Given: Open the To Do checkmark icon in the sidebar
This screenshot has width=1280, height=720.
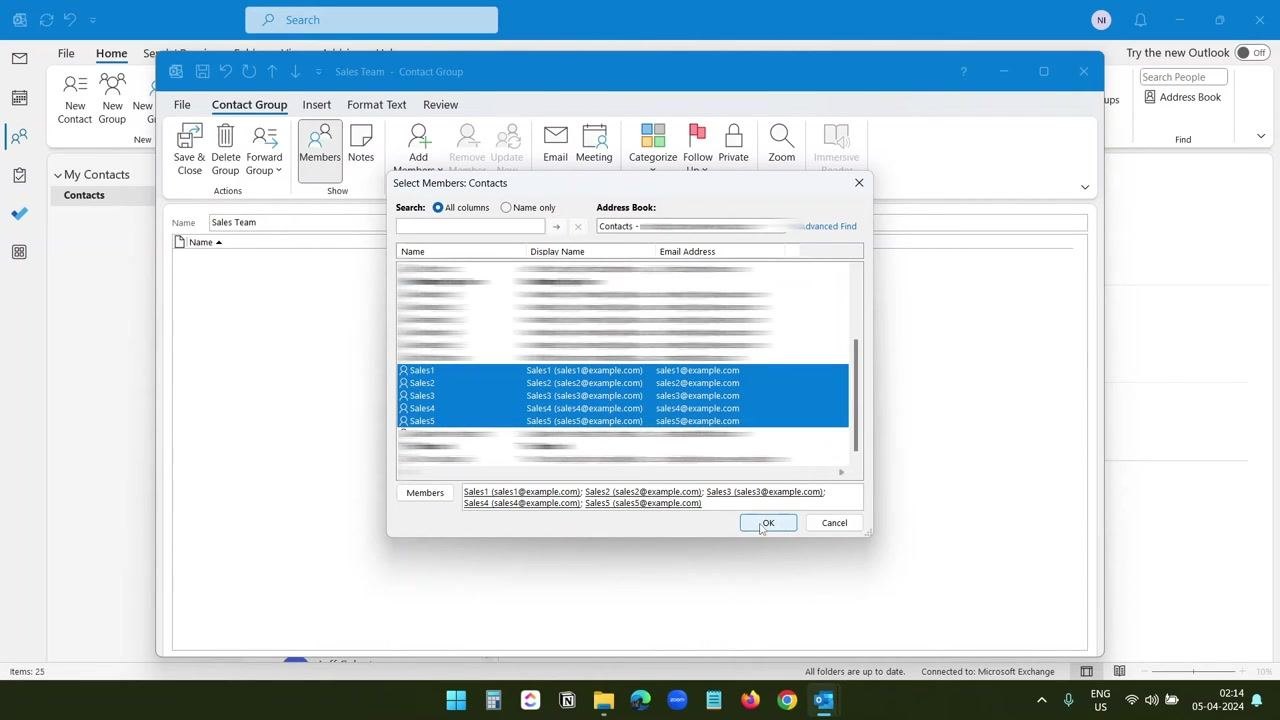Looking at the screenshot, I should pos(19,213).
